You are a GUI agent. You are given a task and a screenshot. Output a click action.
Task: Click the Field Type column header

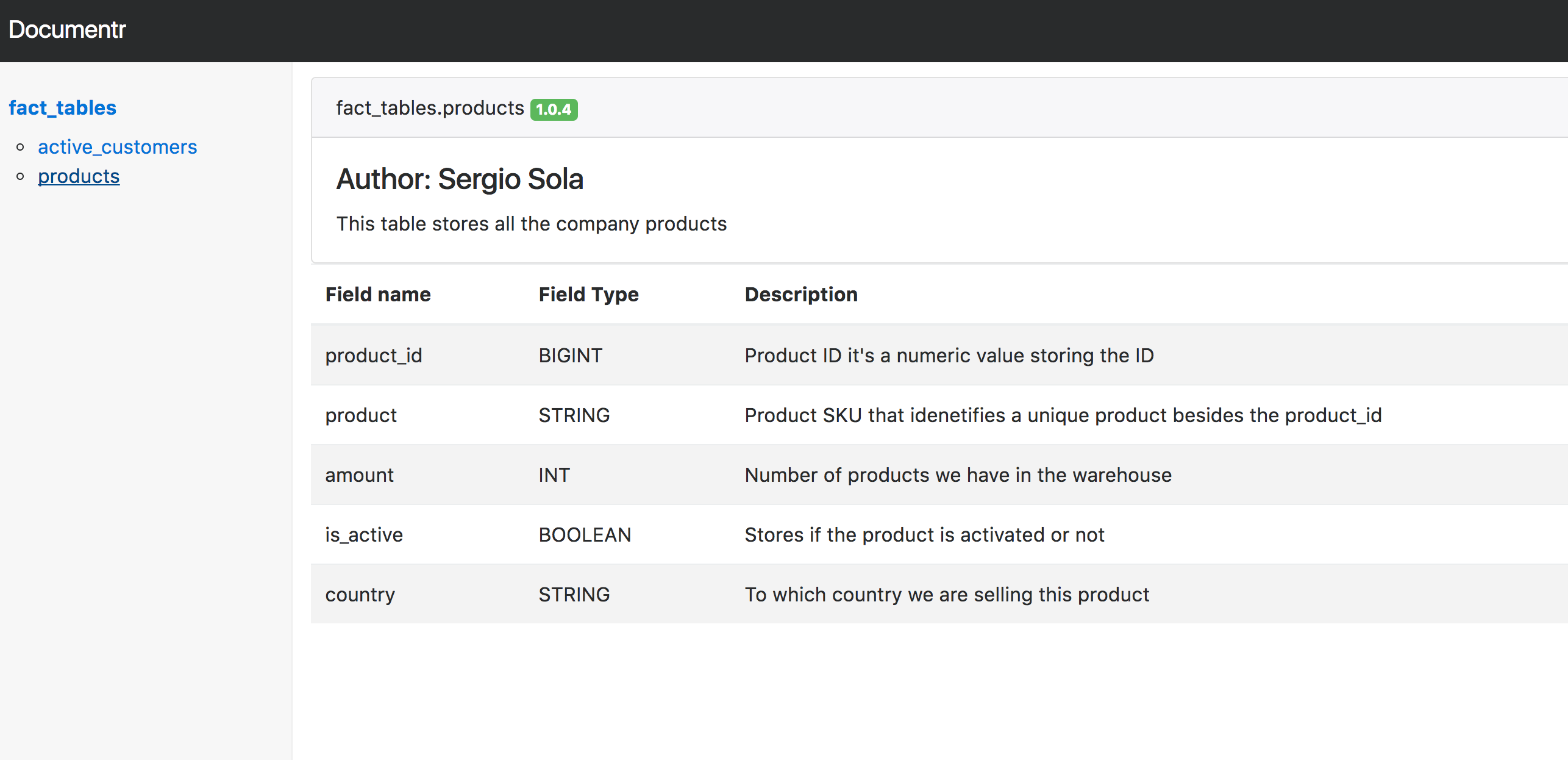pyautogui.click(x=588, y=295)
